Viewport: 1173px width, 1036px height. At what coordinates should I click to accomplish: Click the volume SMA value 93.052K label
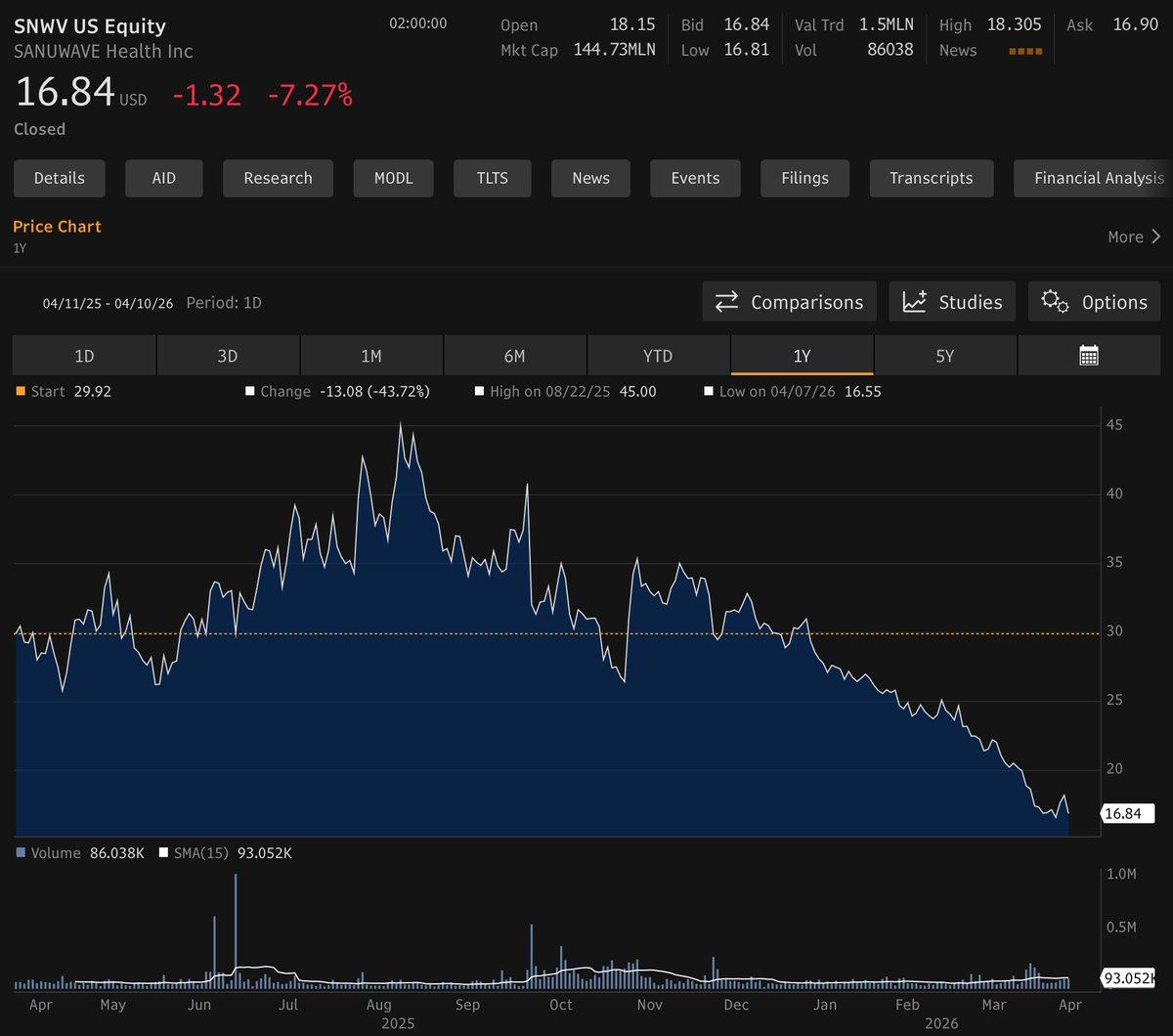tap(1128, 980)
